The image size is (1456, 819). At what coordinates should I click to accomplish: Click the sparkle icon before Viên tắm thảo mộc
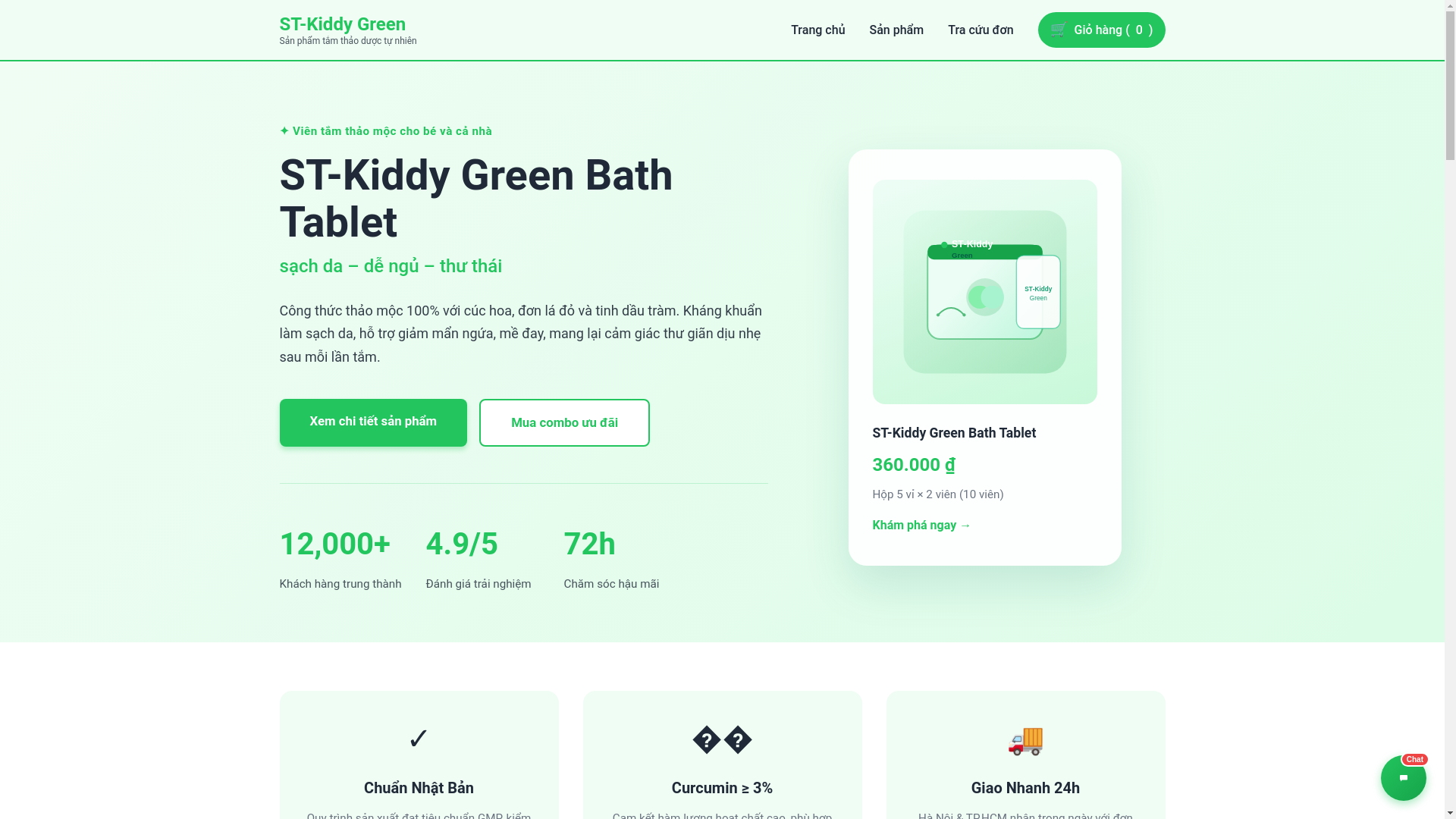pyautogui.click(x=284, y=131)
